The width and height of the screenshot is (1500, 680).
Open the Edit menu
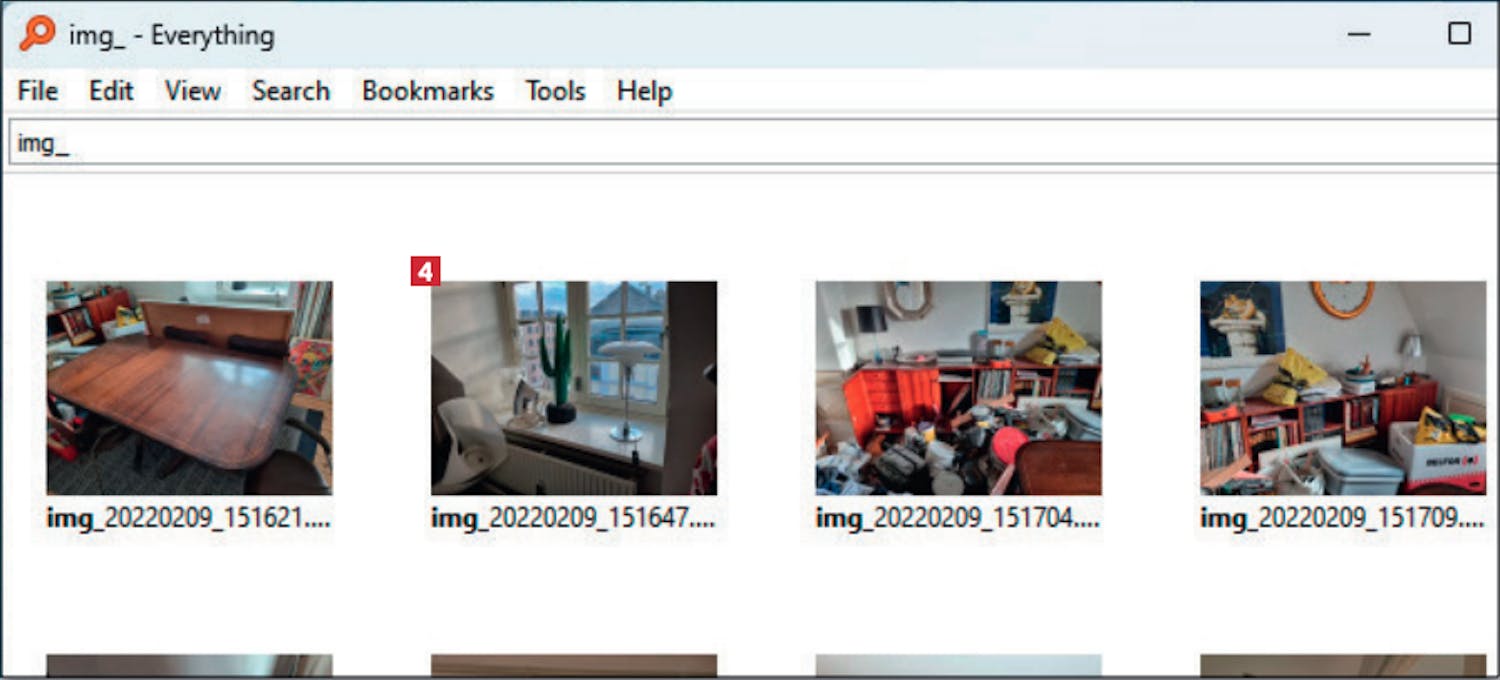point(111,91)
